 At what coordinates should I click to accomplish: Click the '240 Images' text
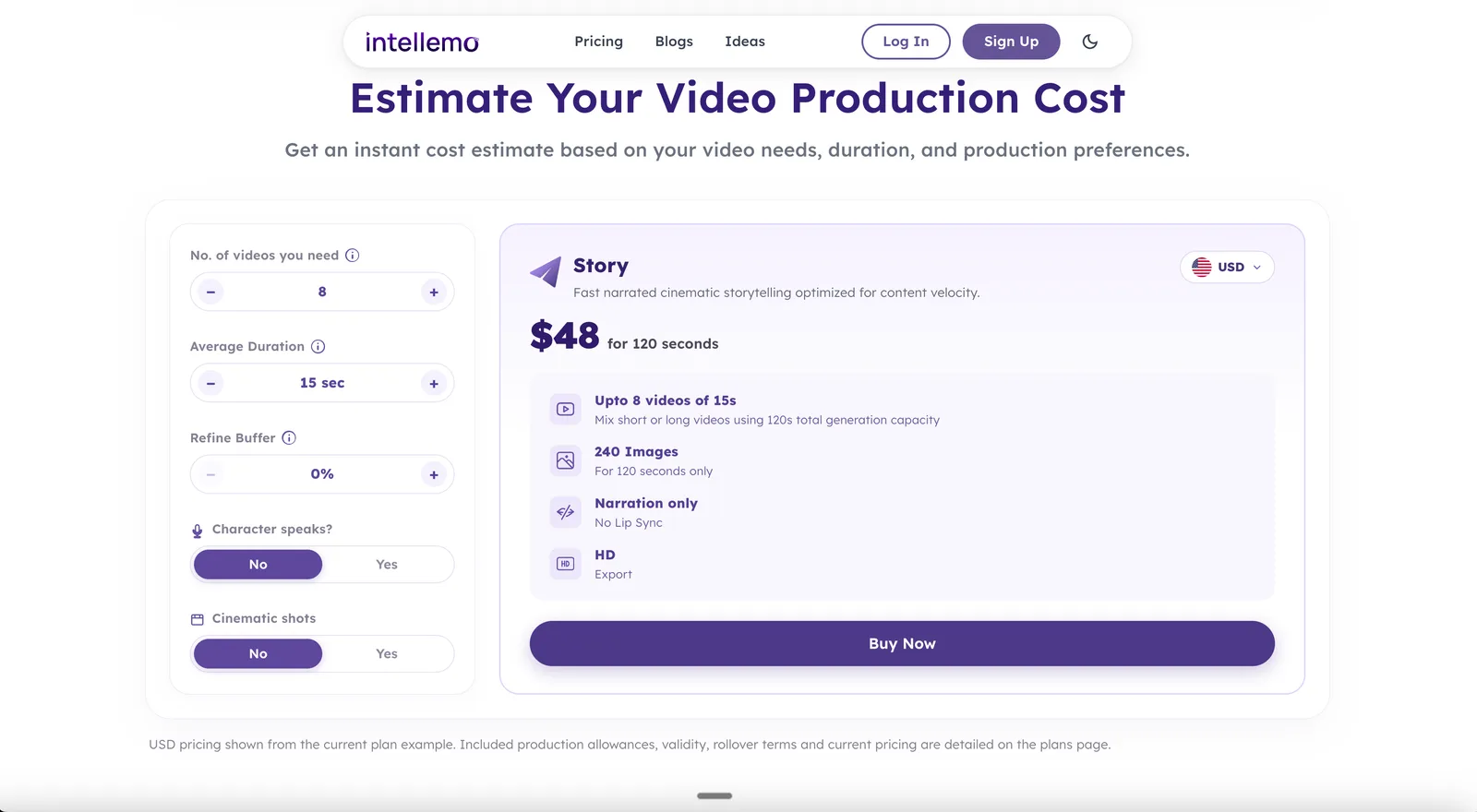(636, 452)
